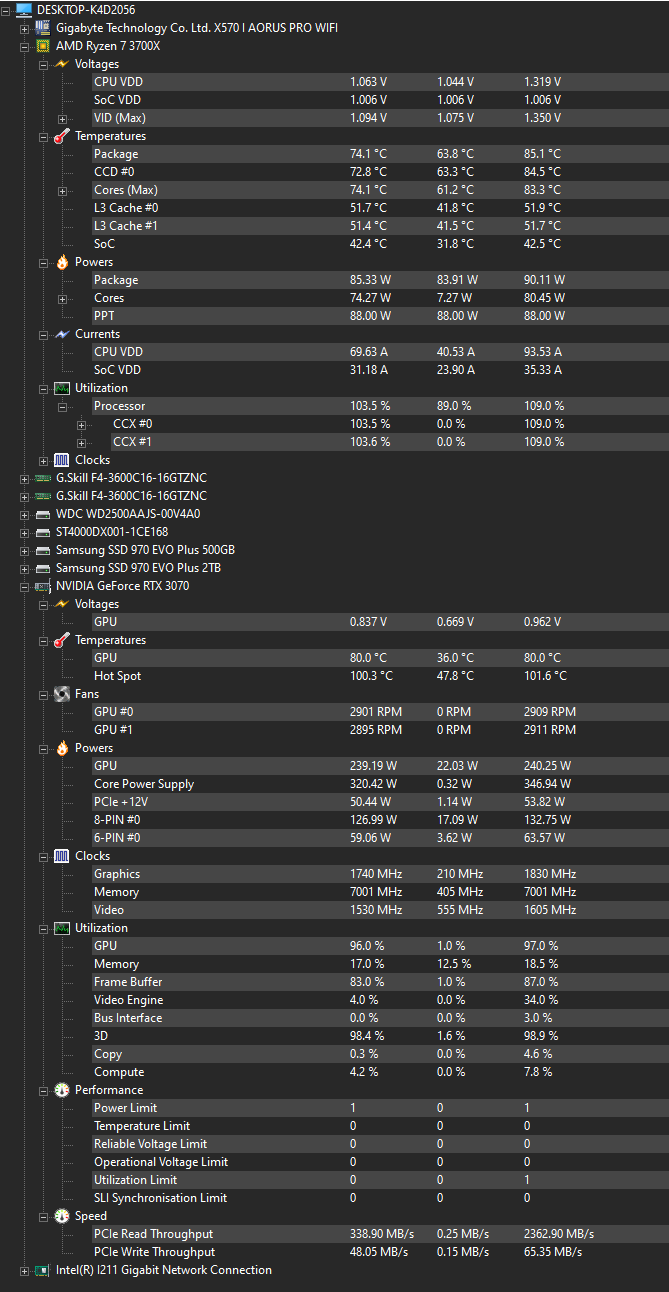
Task: Expand the Intel(R) I211 Gigabit Network Connection node
Action: tap(25, 1270)
